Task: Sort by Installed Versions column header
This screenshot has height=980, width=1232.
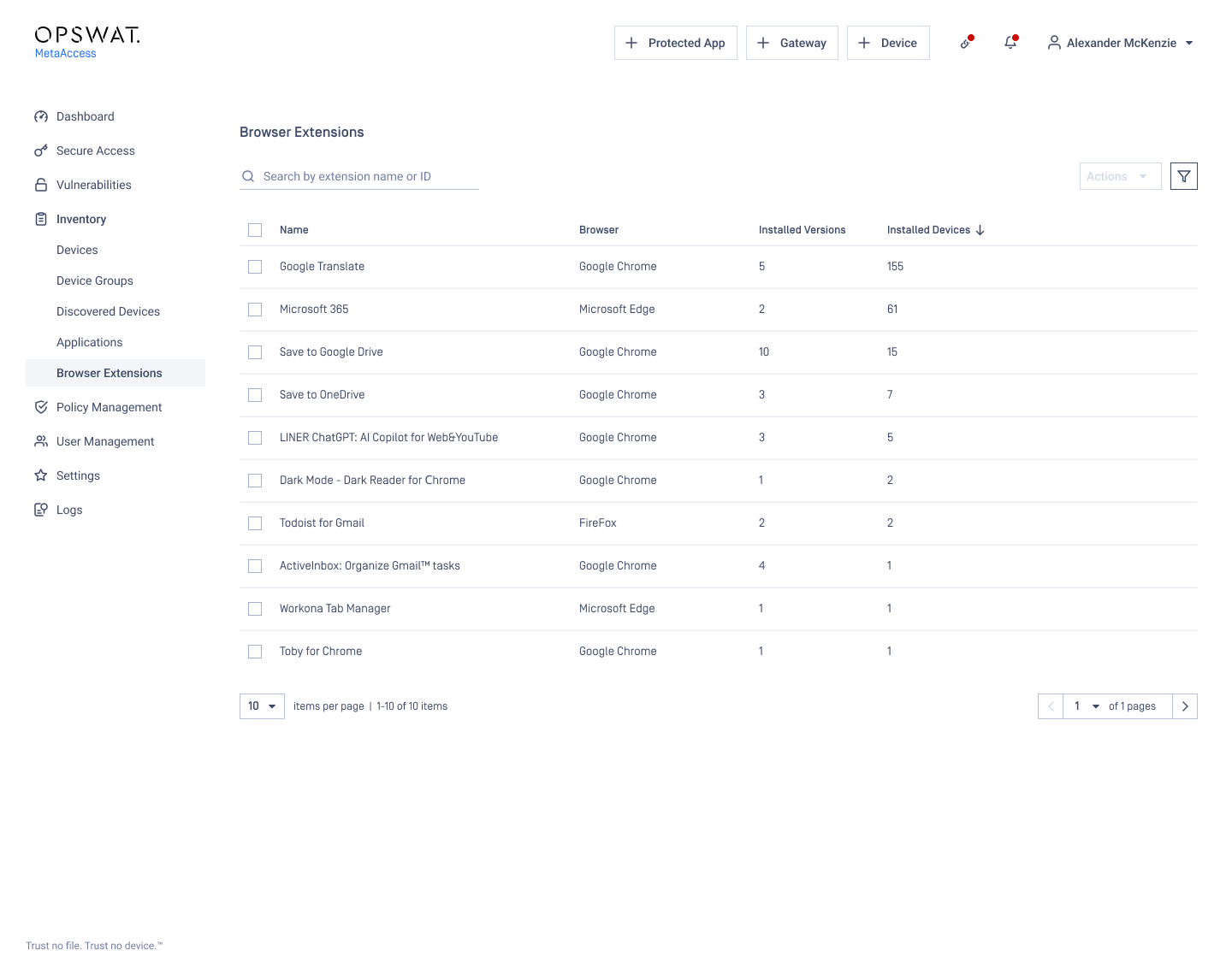Action: (803, 230)
